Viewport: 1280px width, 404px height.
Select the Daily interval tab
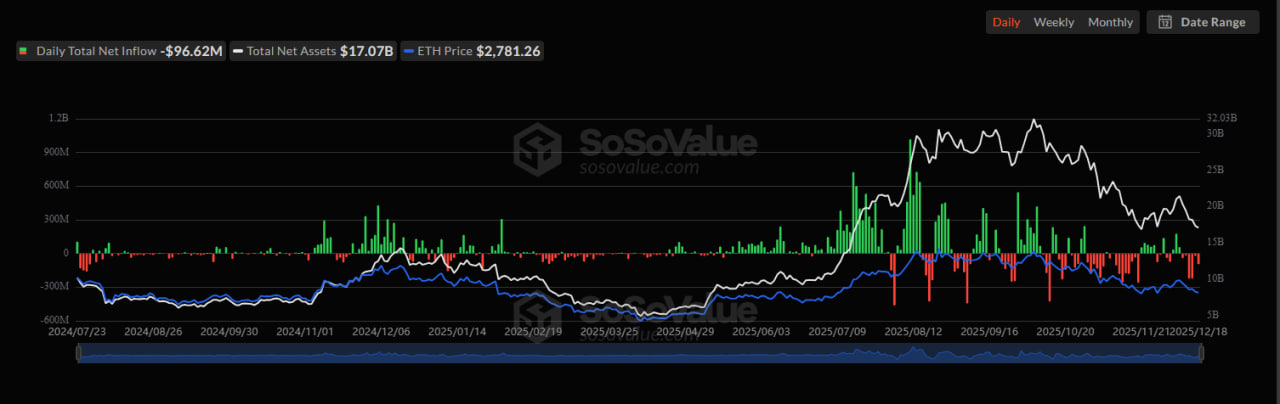(1006, 22)
